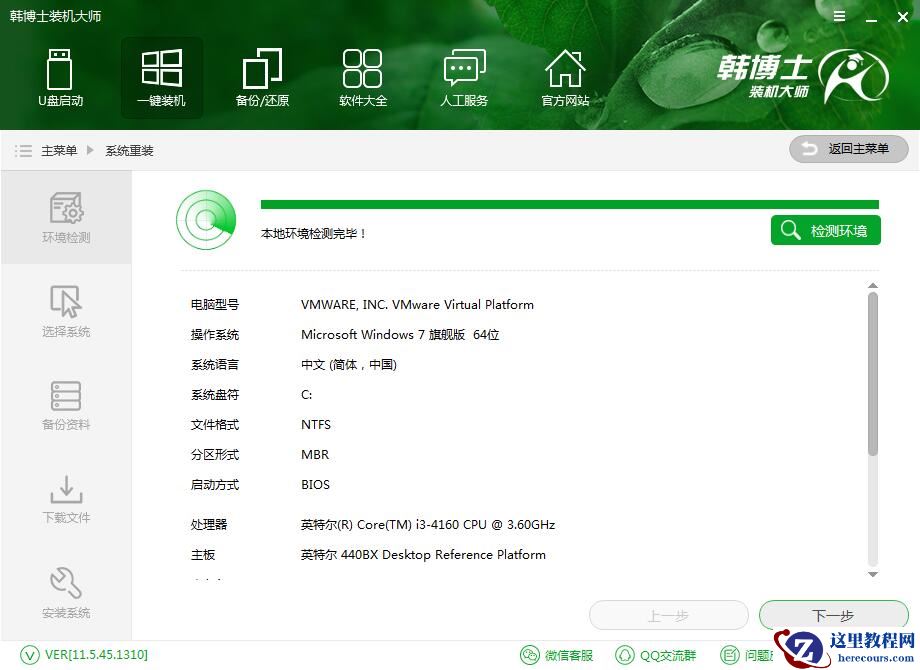Click the 选择系统 sidebar step
The height and width of the screenshot is (670, 920).
pos(65,311)
